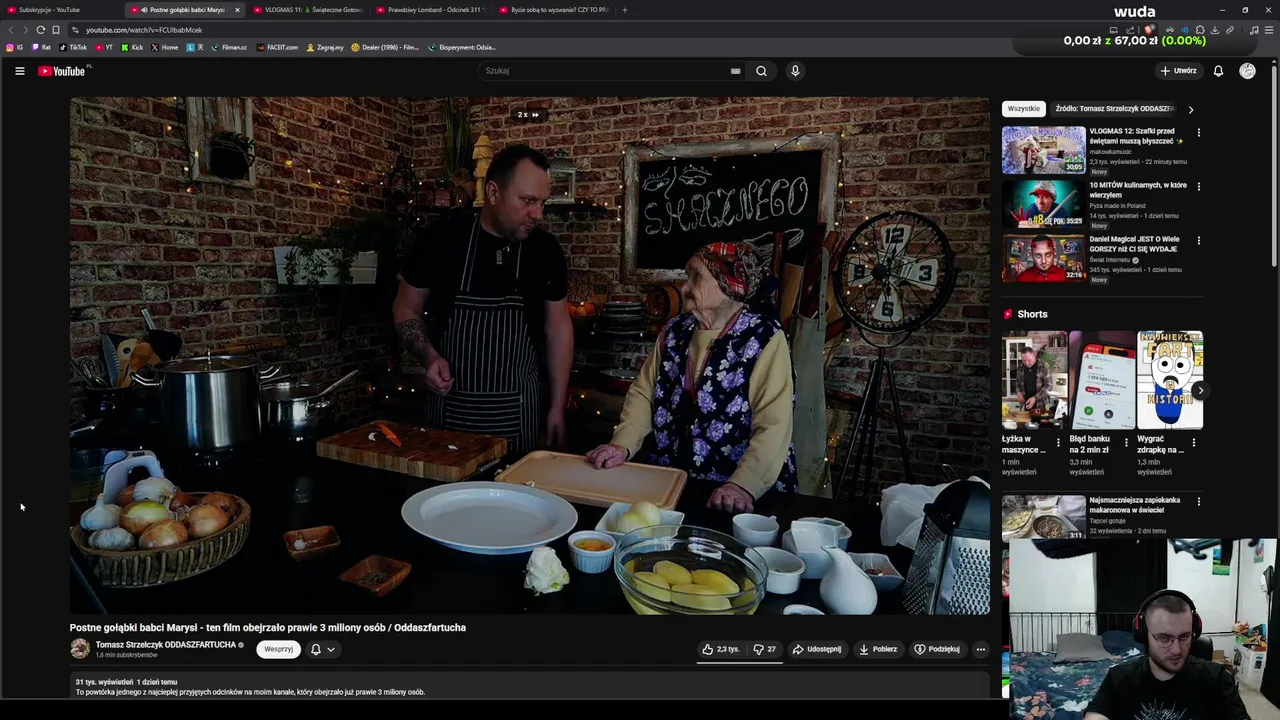The height and width of the screenshot is (720, 1280).
Task: Open the IG bookmark
Action: [x=15, y=47]
